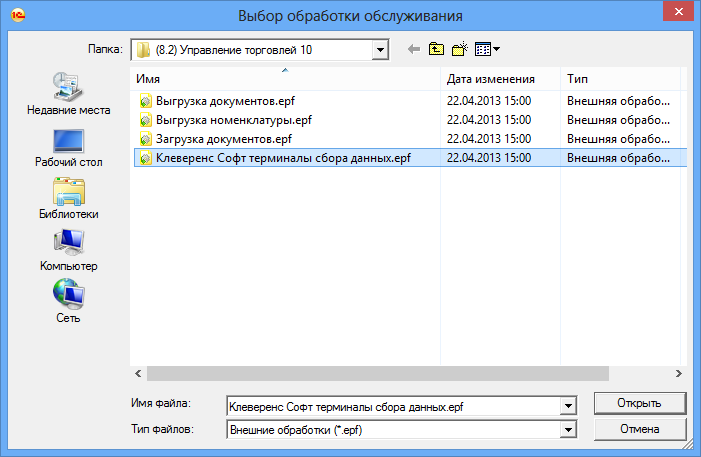The width and height of the screenshot is (701, 457).
Task: Sort by the Имя column header
Action: [285, 79]
